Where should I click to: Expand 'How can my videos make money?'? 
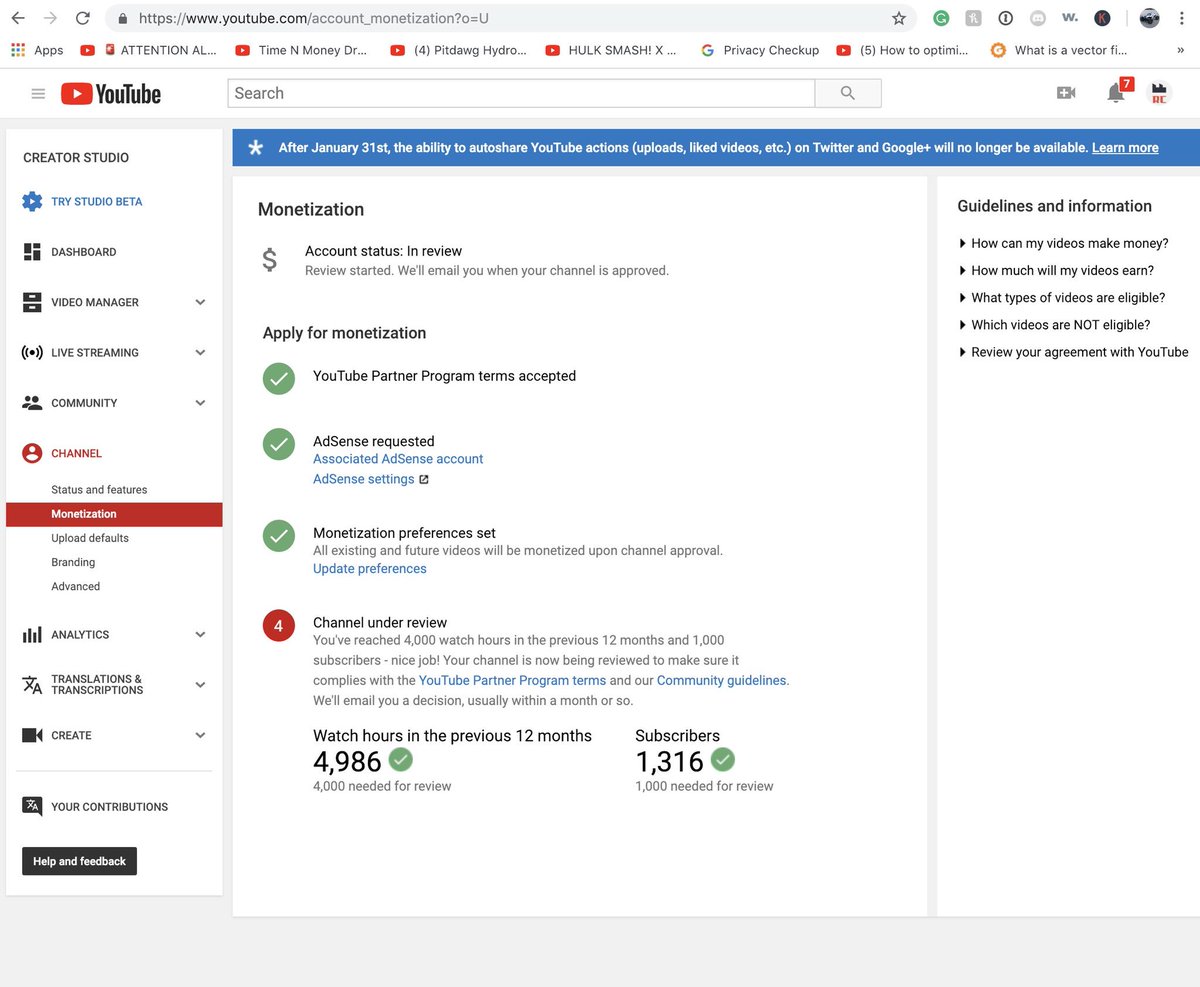tap(1064, 243)
